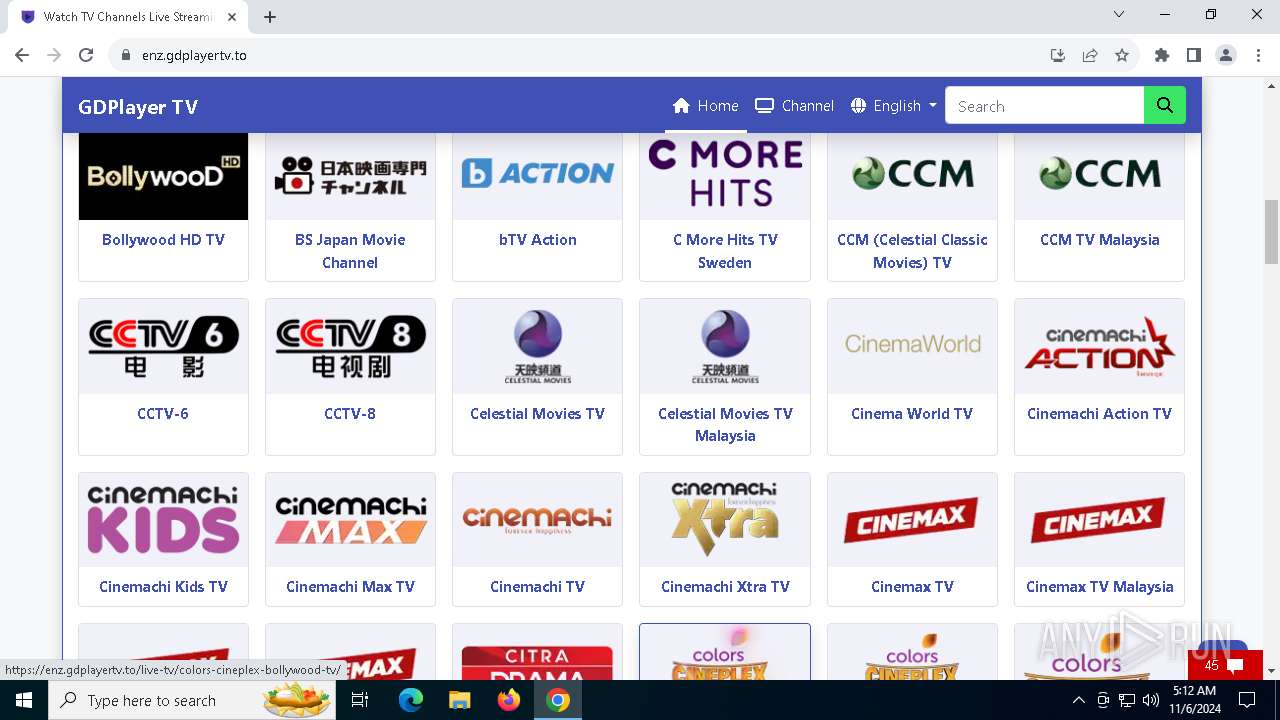Share this page via the share icon
Viewport: 1280px width, 720px height.
click(1090, 55)
